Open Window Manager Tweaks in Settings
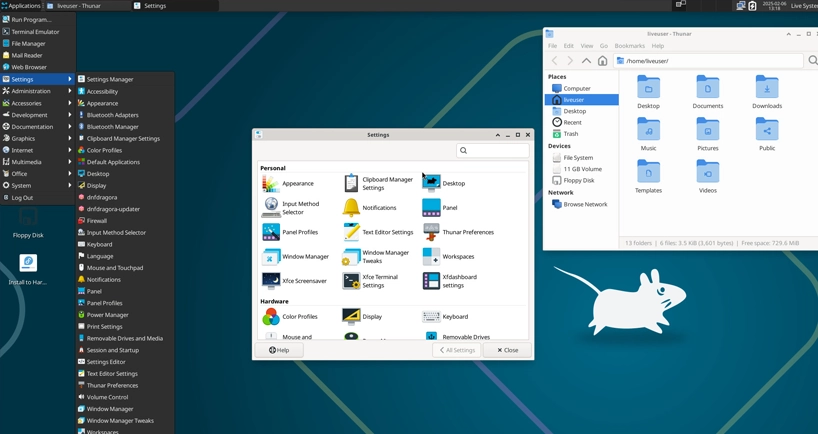 coord(351,257)
